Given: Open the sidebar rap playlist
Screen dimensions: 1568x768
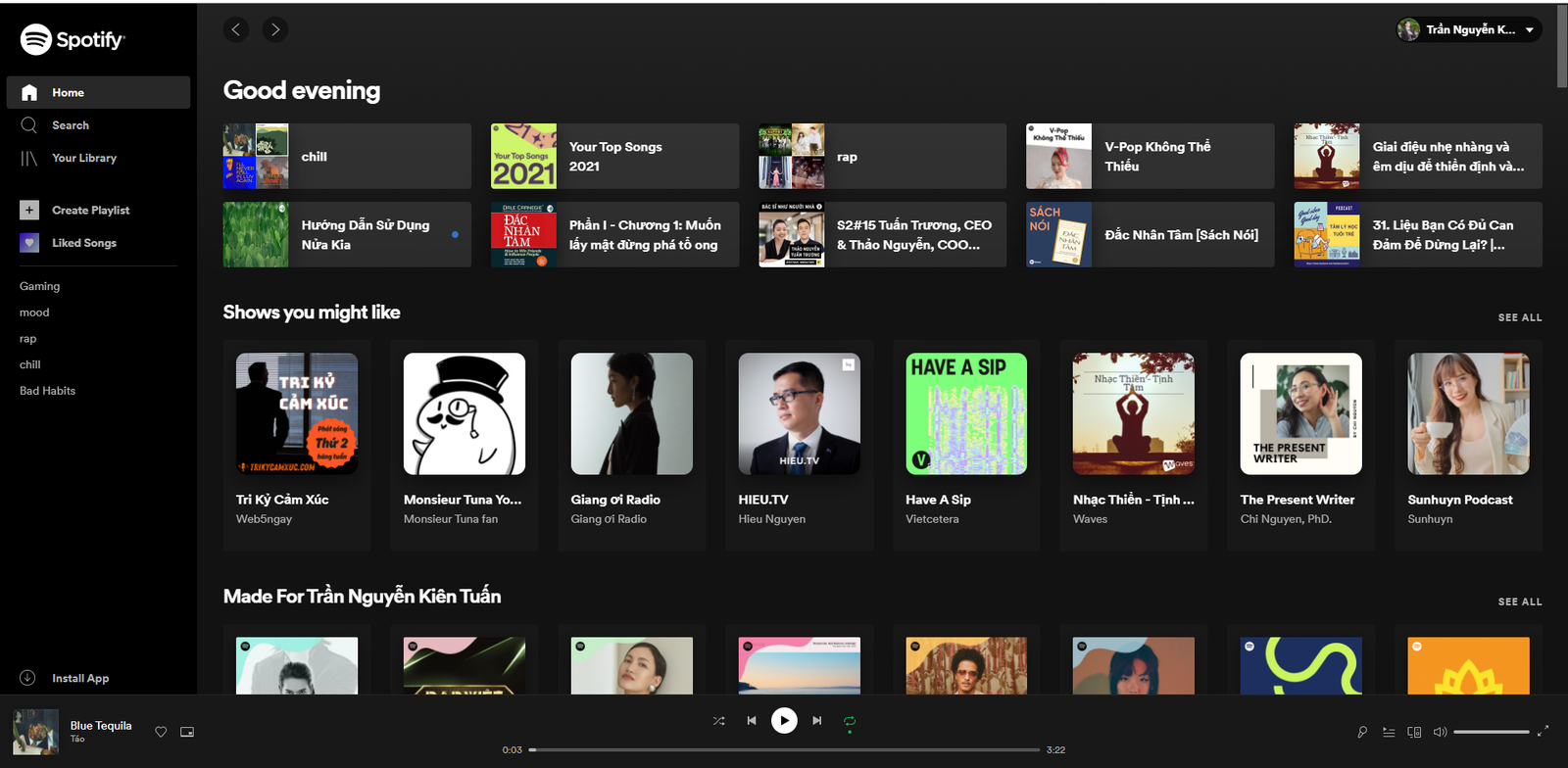Looking at the screenshot, I should pos(27,339).
